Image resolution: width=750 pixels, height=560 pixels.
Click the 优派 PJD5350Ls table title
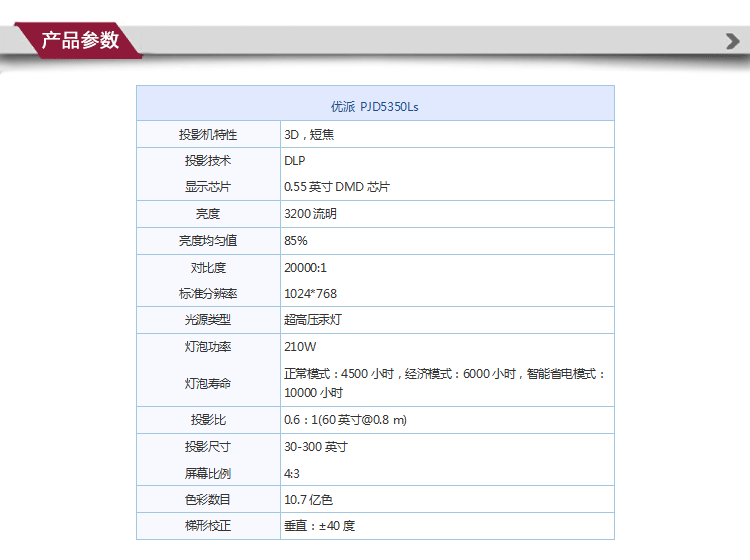pos(375,107)
